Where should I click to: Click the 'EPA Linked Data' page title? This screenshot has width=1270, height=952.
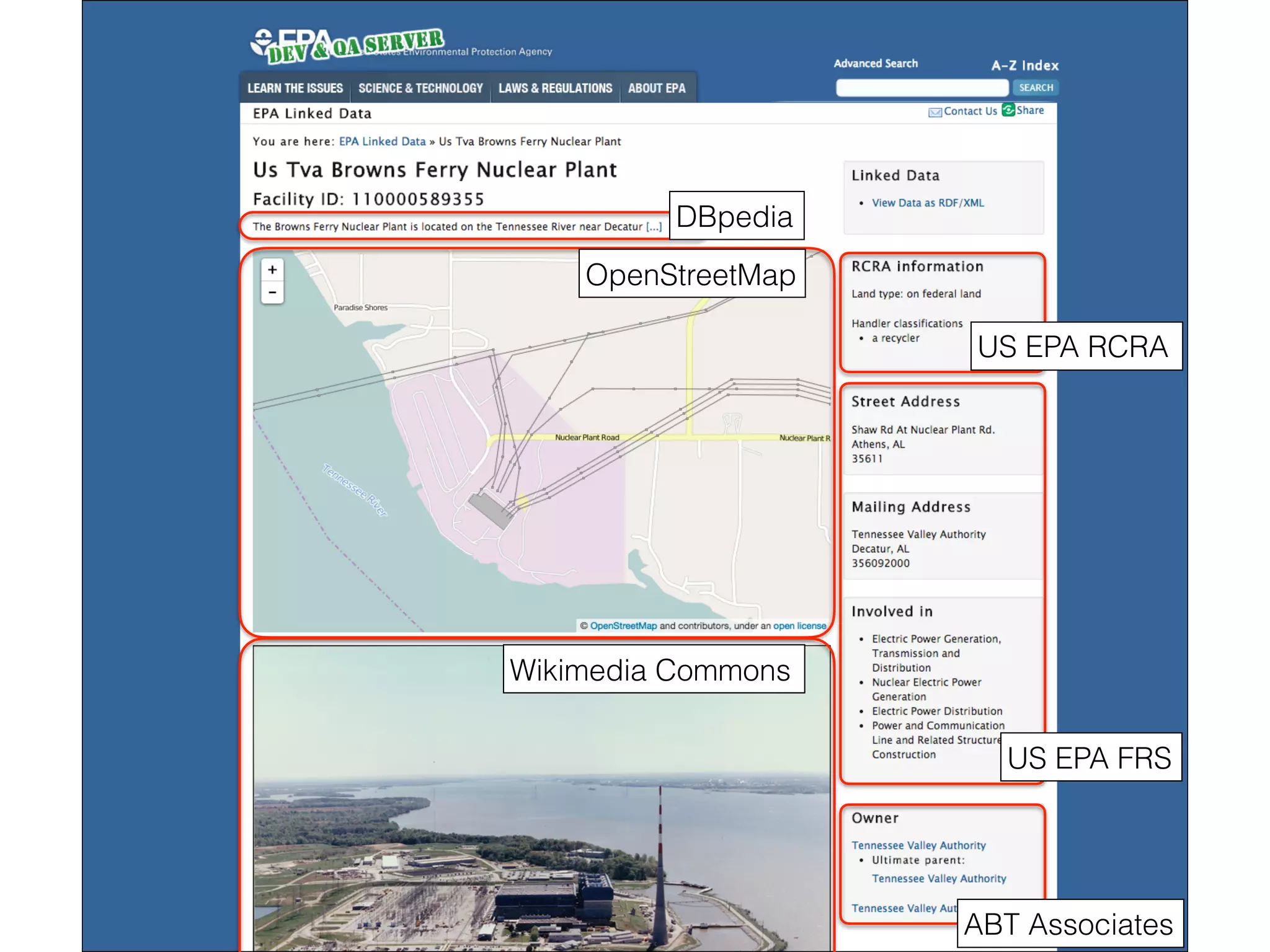tap(312, 113)
